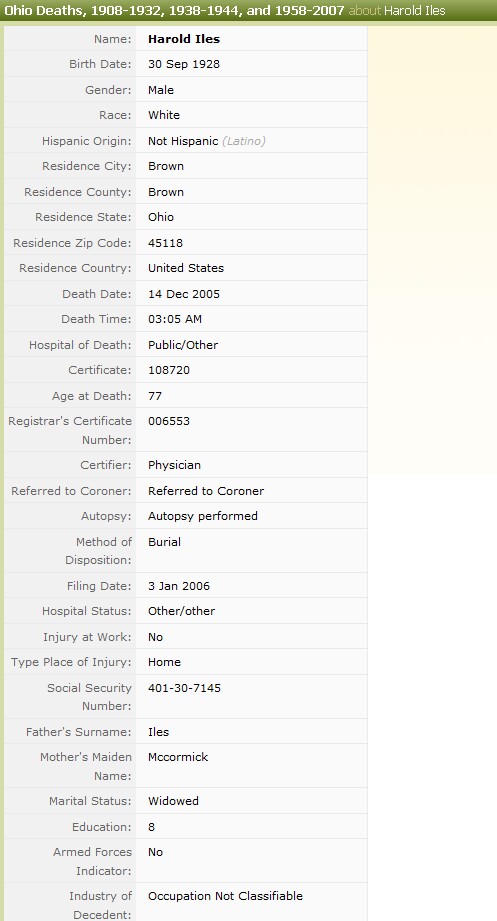Click the name value Harold Iles
The image size is (497, 921).
coord(184,39)
